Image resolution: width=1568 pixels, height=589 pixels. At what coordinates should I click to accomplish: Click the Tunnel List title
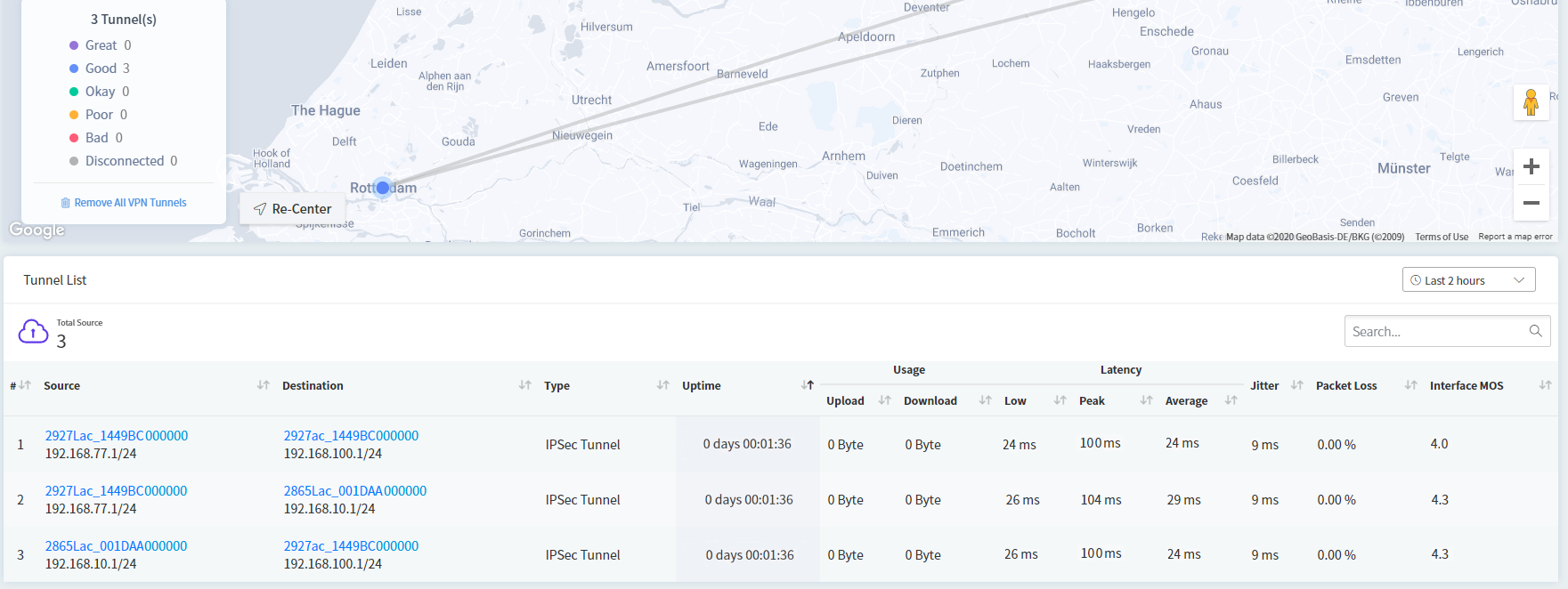[55, 280]
